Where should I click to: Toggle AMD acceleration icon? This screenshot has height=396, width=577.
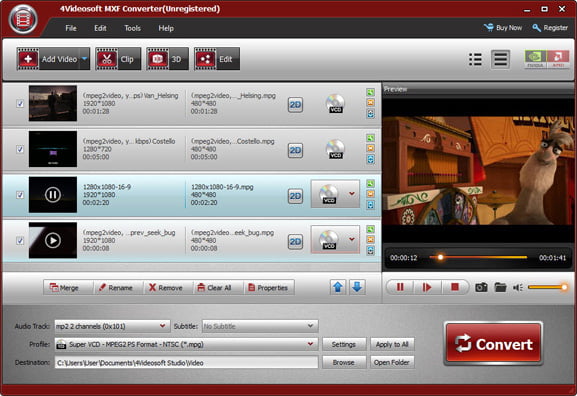click(558, 59)
